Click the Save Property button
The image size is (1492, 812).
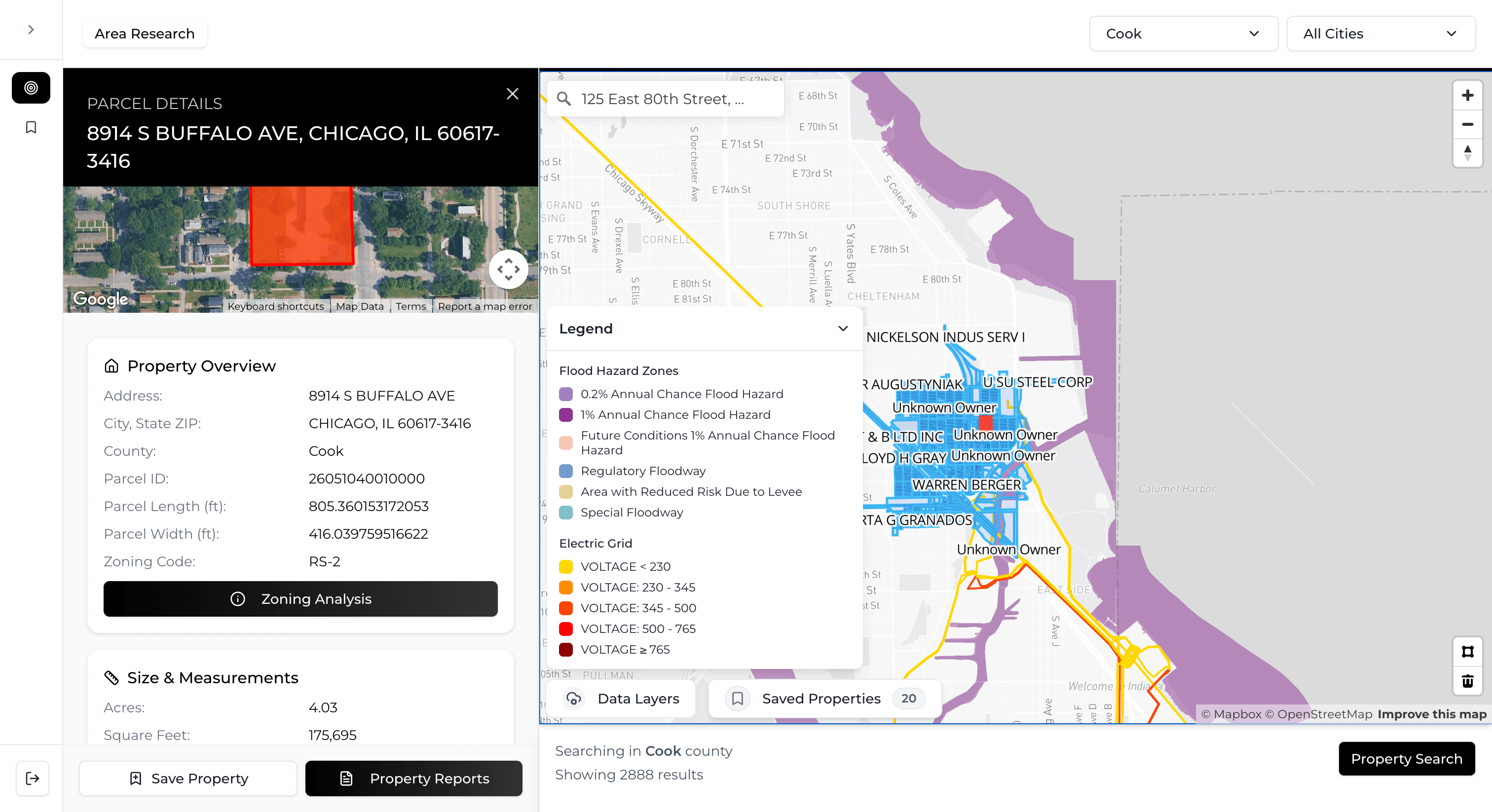tap(188, 778)
